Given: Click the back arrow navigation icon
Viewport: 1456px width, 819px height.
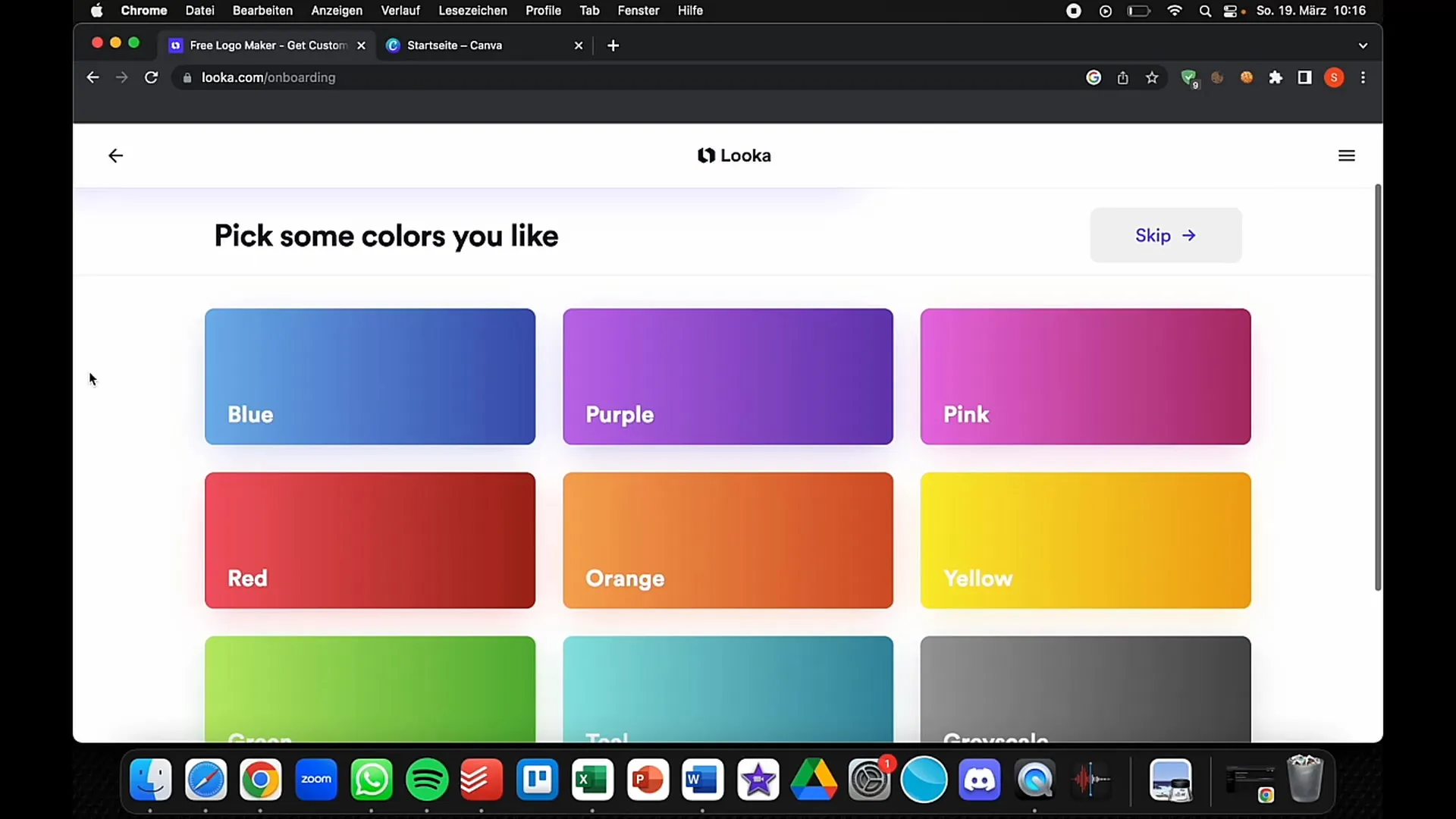Looking at the screenshot, I should tap(115, 155).
